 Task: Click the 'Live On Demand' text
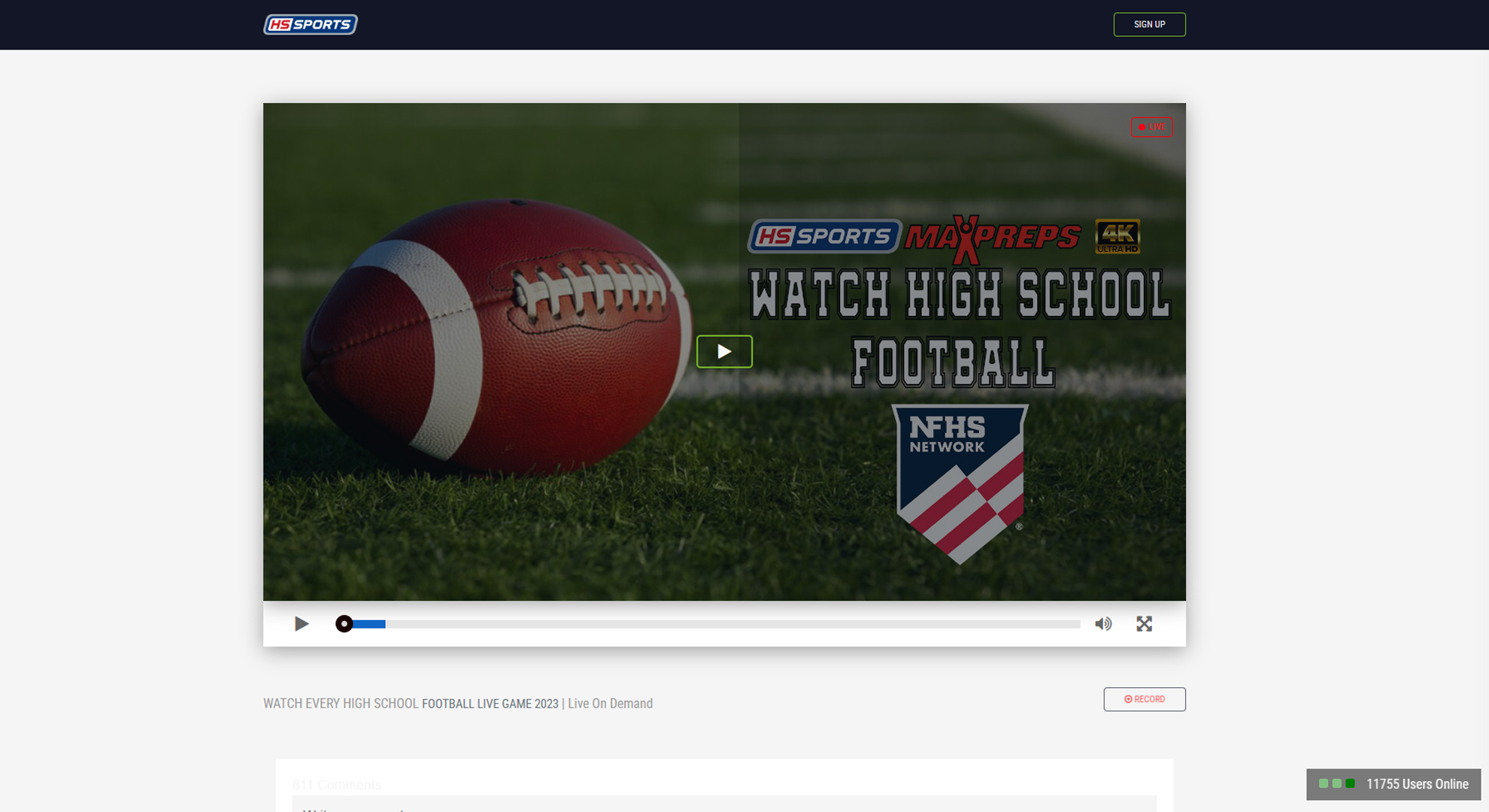coord(610,704)
